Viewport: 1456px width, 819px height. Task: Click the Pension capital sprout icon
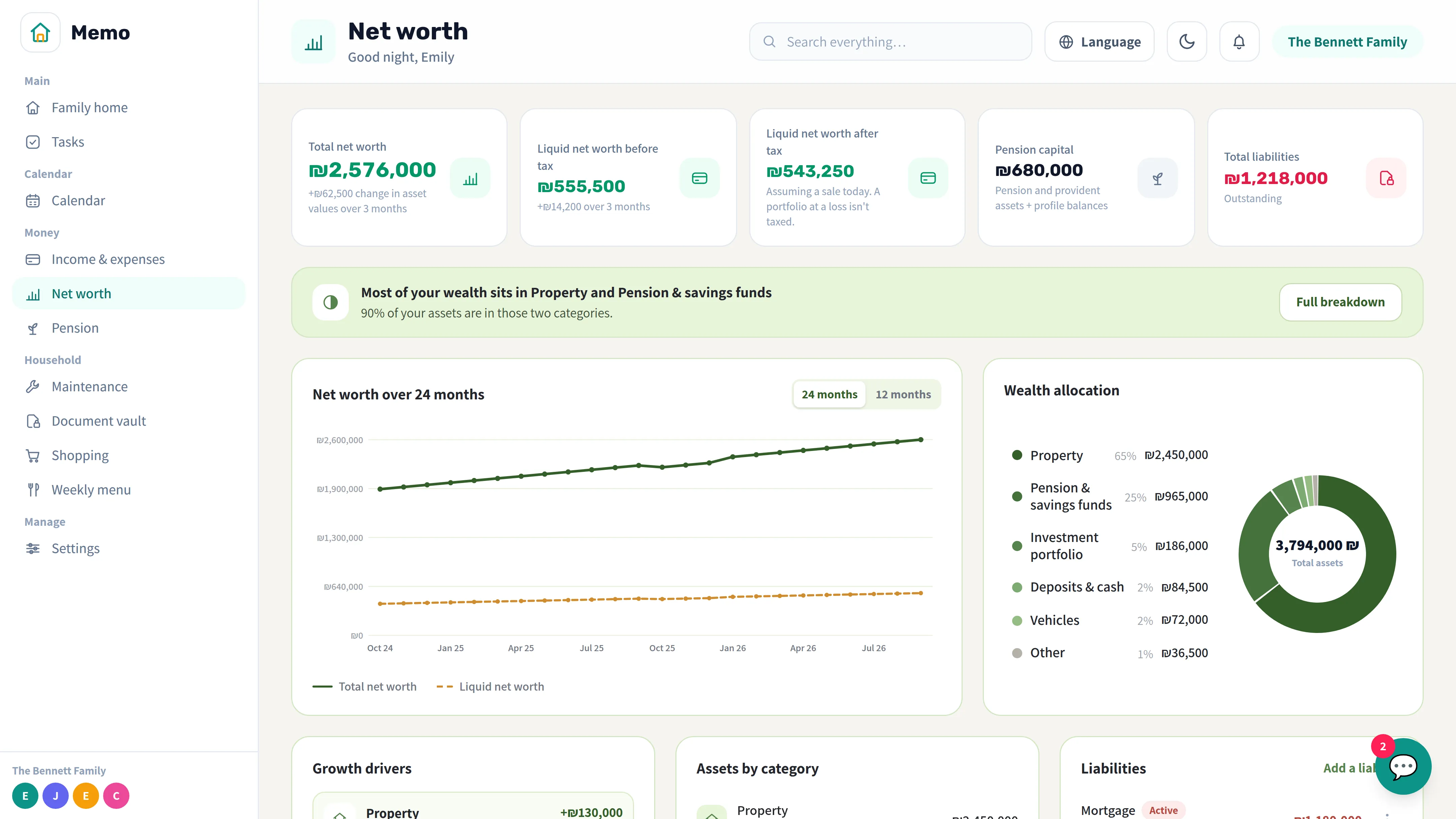[1158, 179]
